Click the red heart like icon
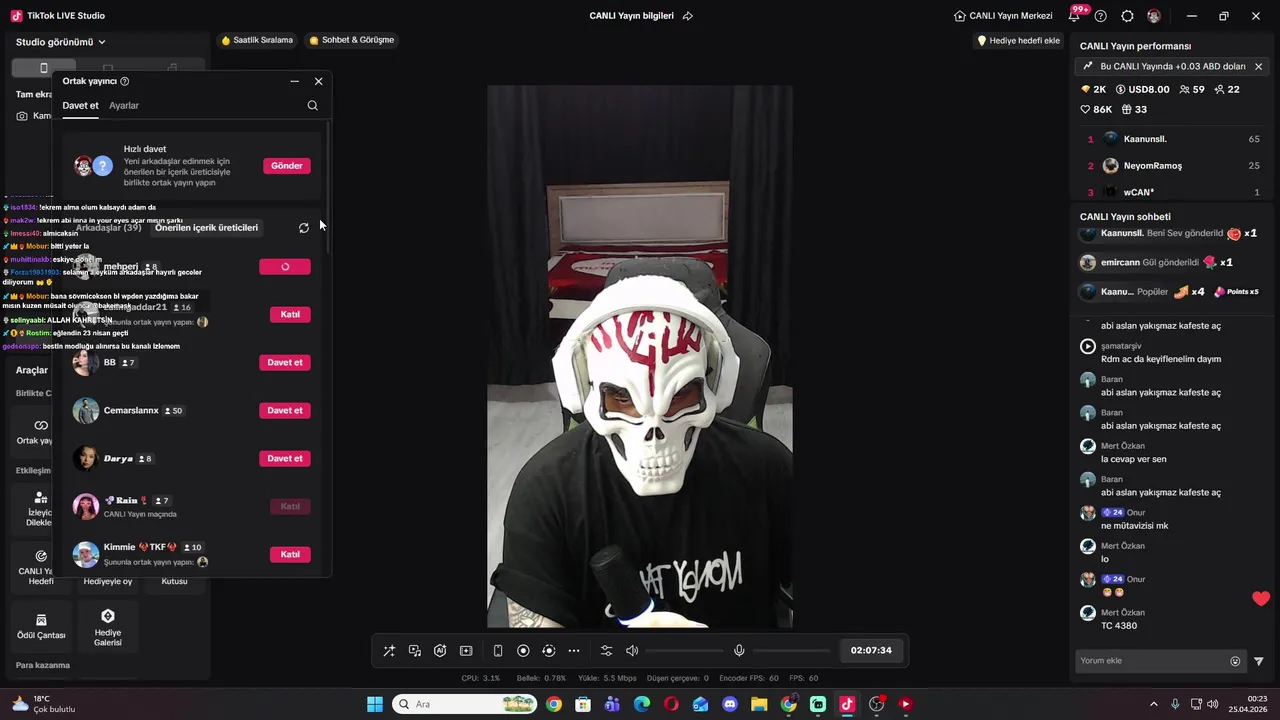1280x720 pixels. coord(1261,598)
